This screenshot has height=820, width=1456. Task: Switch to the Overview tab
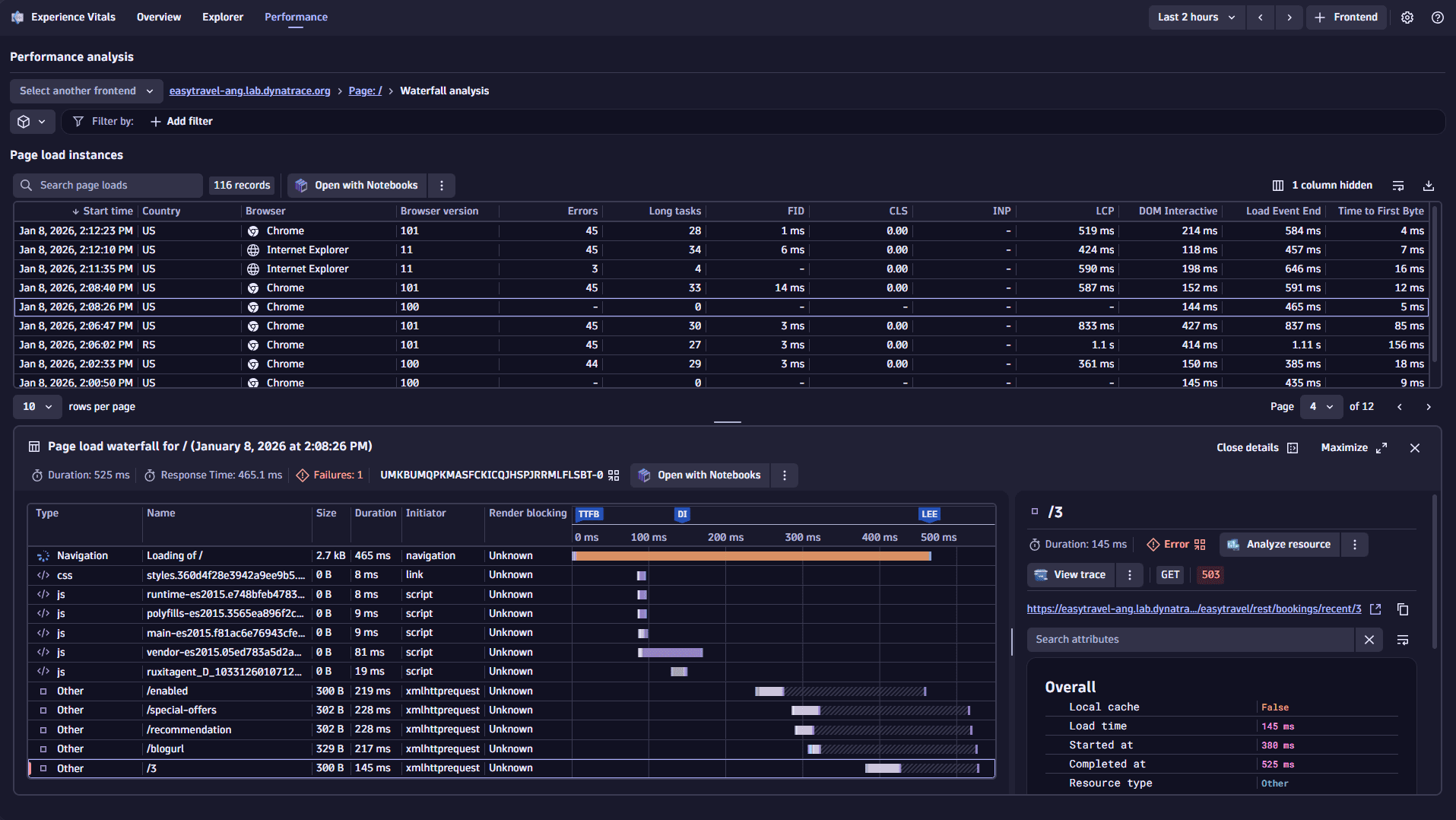point(158,17)
